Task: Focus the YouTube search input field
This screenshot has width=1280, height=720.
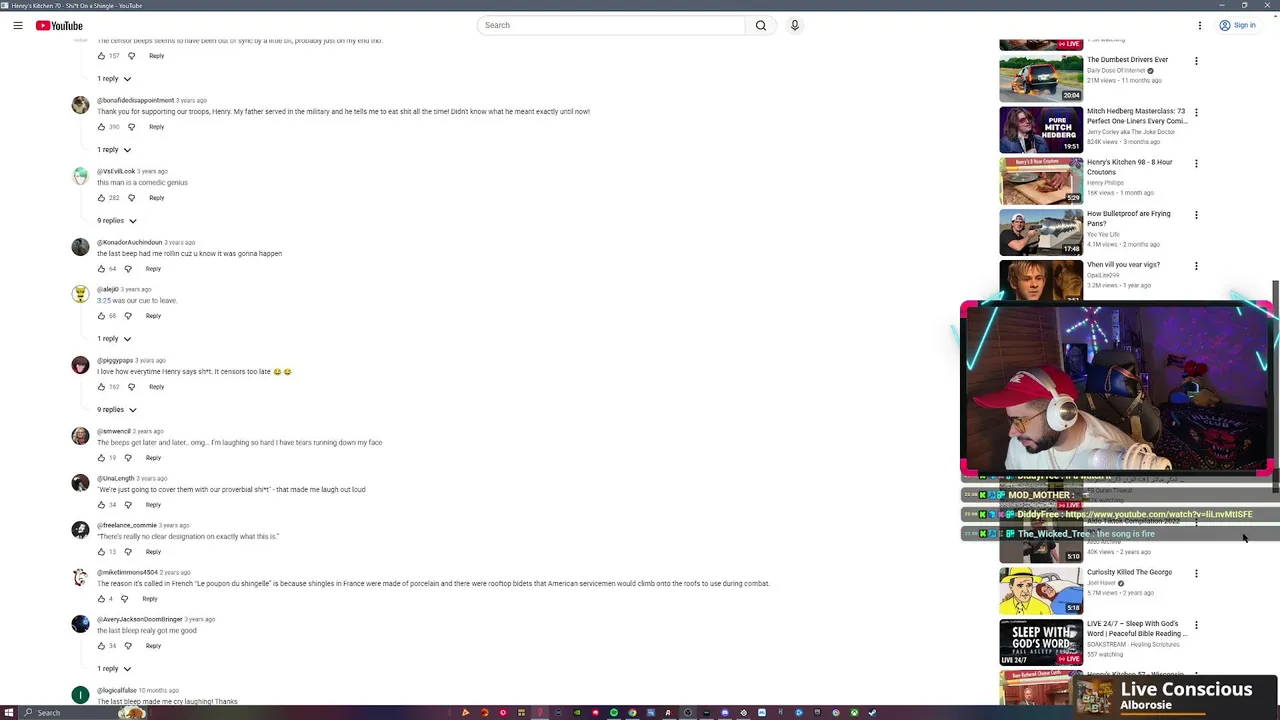Action: coord(611,25)
